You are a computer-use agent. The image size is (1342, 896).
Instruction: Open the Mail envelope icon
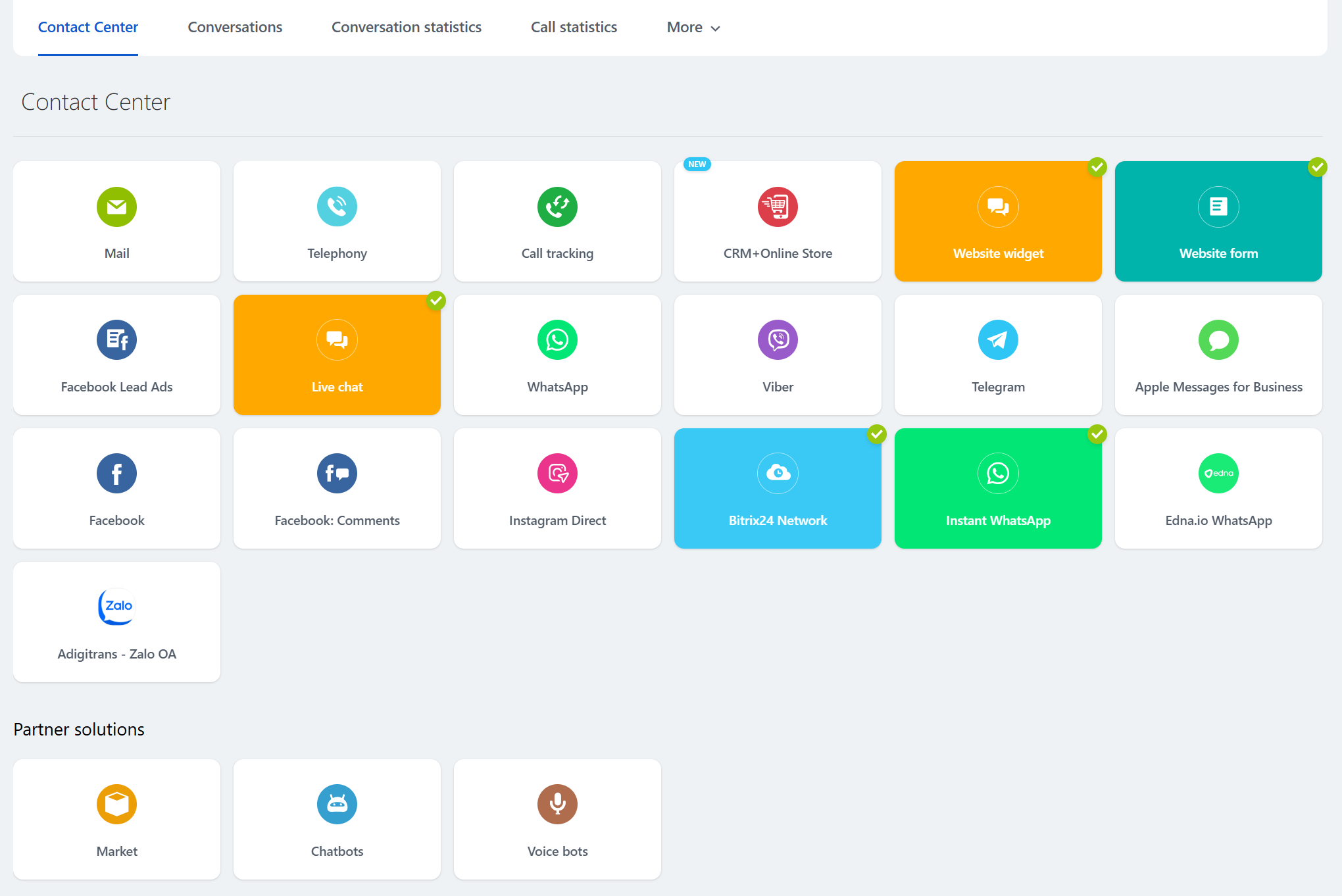[x=116, y=207]
